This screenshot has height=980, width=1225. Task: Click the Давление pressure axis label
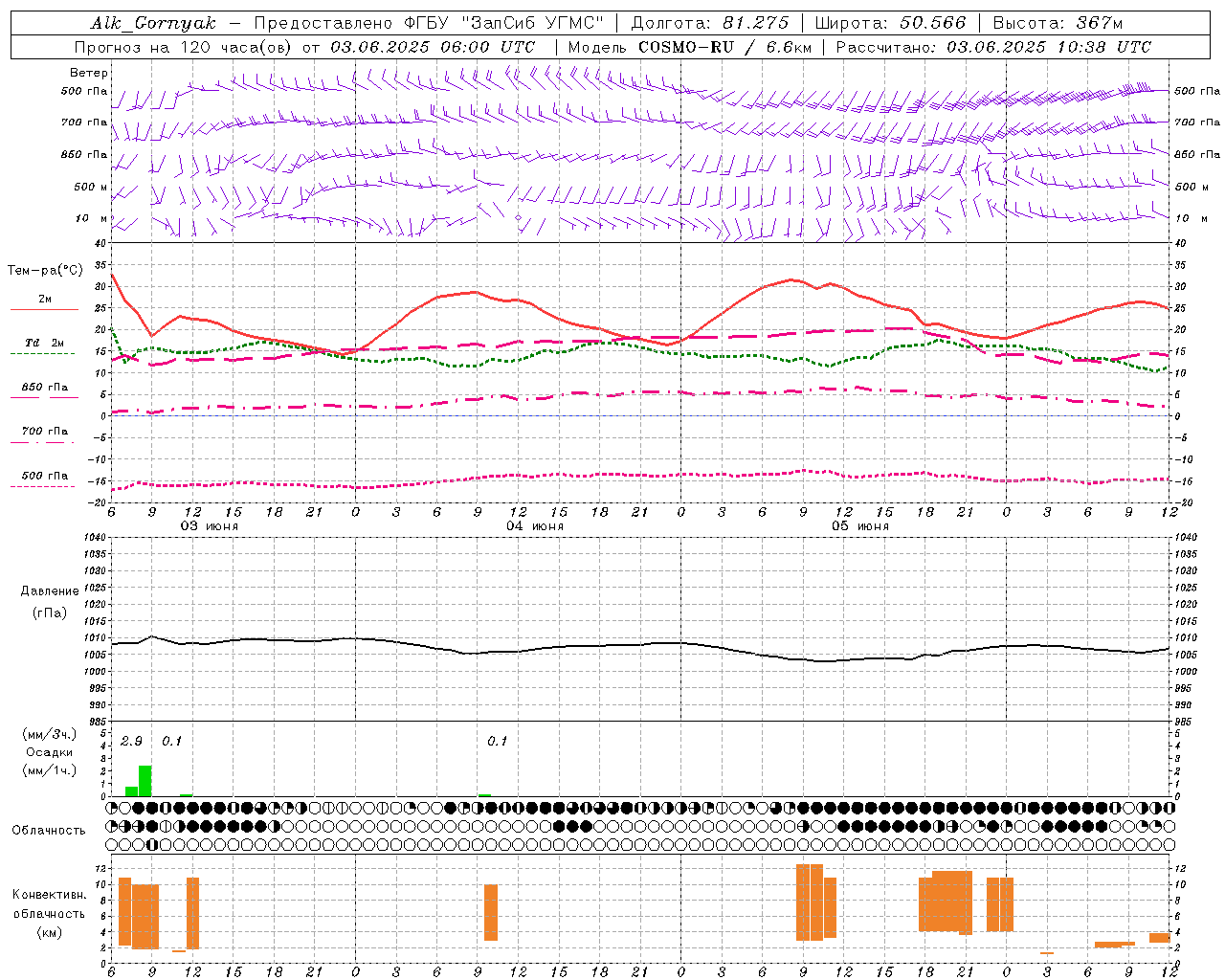[50, 591]
